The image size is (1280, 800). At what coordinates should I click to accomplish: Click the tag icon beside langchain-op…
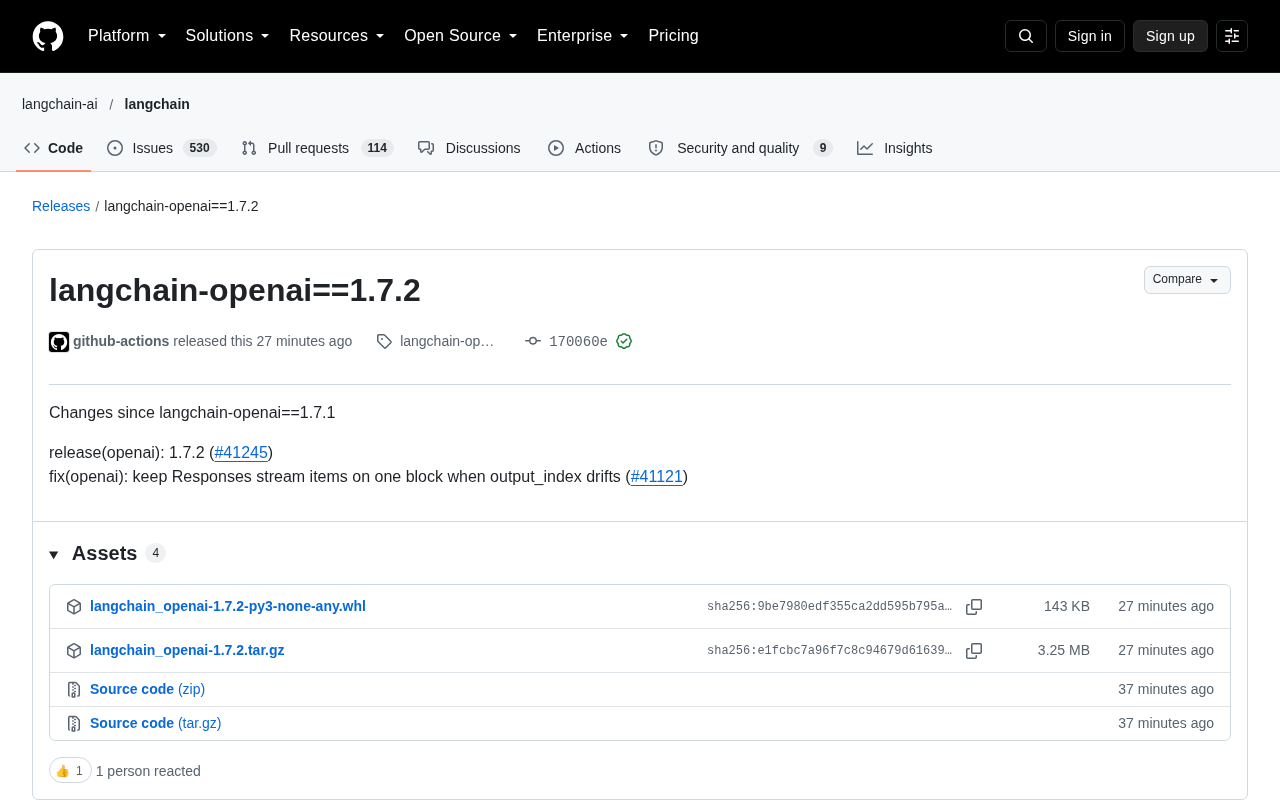384,341
